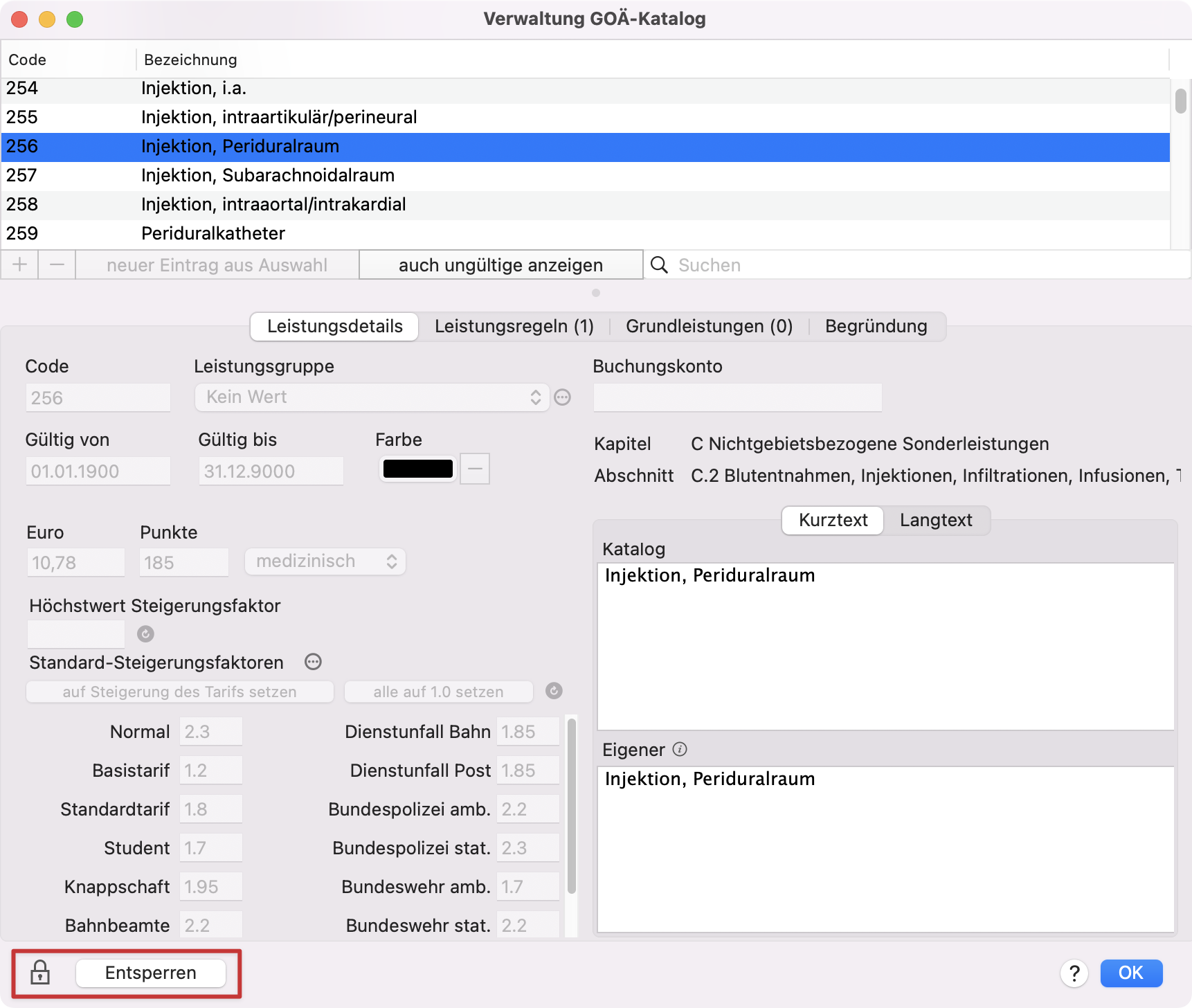Select row 258 Injektion, intraaortal/intrakardial
1192x1008 pixels.
tap(586, 205)
